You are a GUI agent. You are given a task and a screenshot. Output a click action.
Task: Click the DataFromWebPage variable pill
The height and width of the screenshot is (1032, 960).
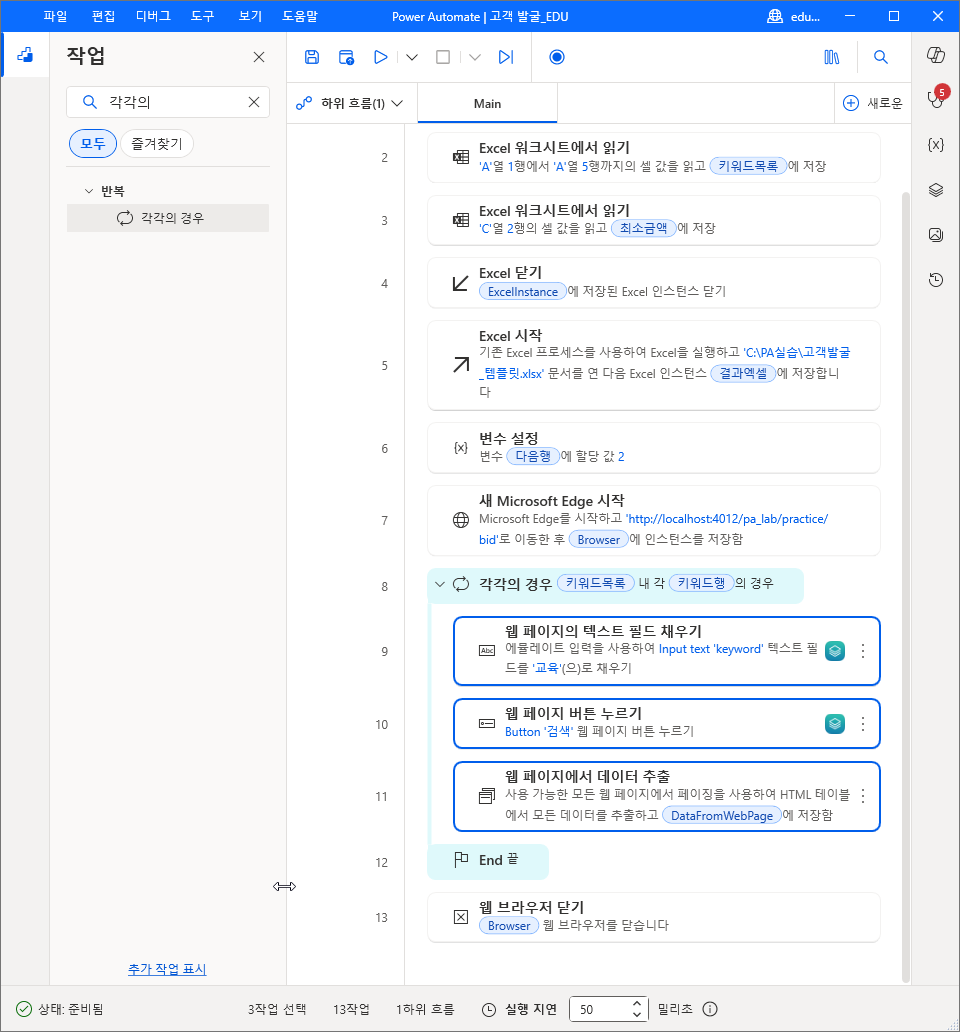coord(722,815)
